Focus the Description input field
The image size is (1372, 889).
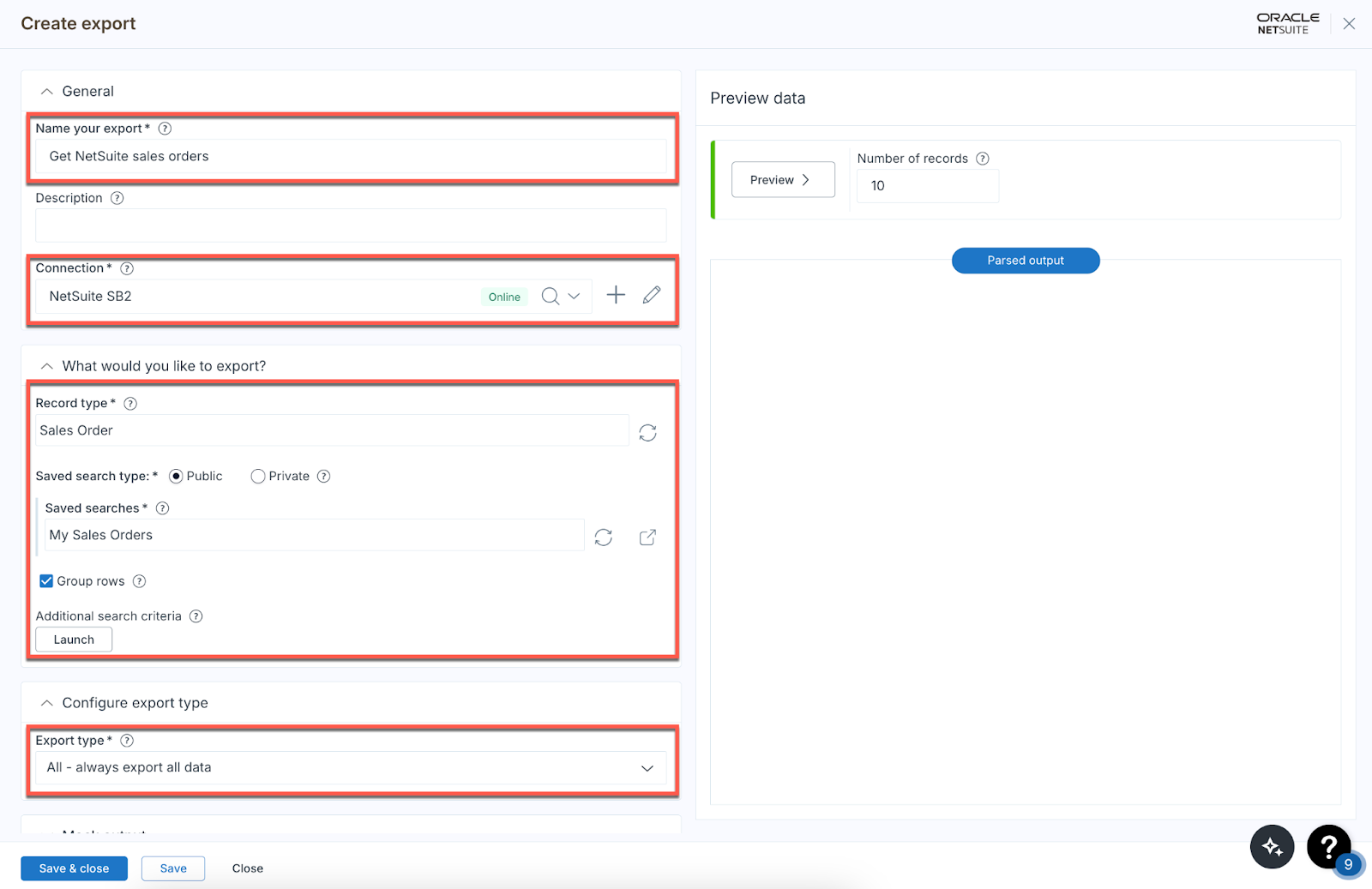click(x=351, y=225)
